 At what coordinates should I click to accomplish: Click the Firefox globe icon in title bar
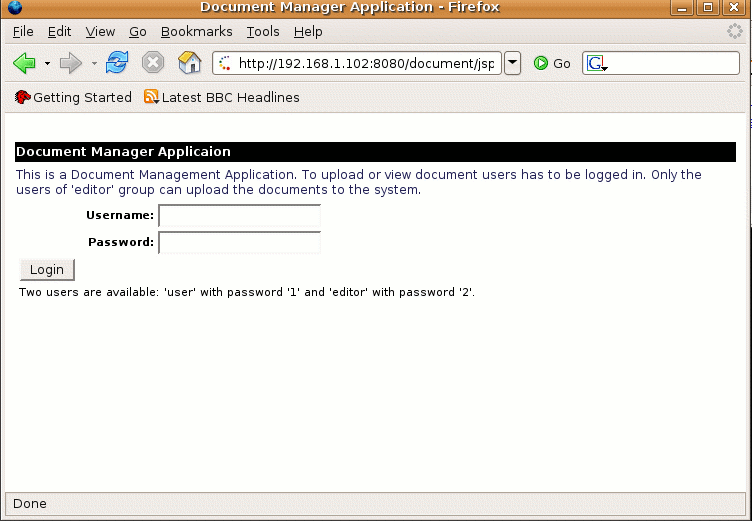pos(15,7)
